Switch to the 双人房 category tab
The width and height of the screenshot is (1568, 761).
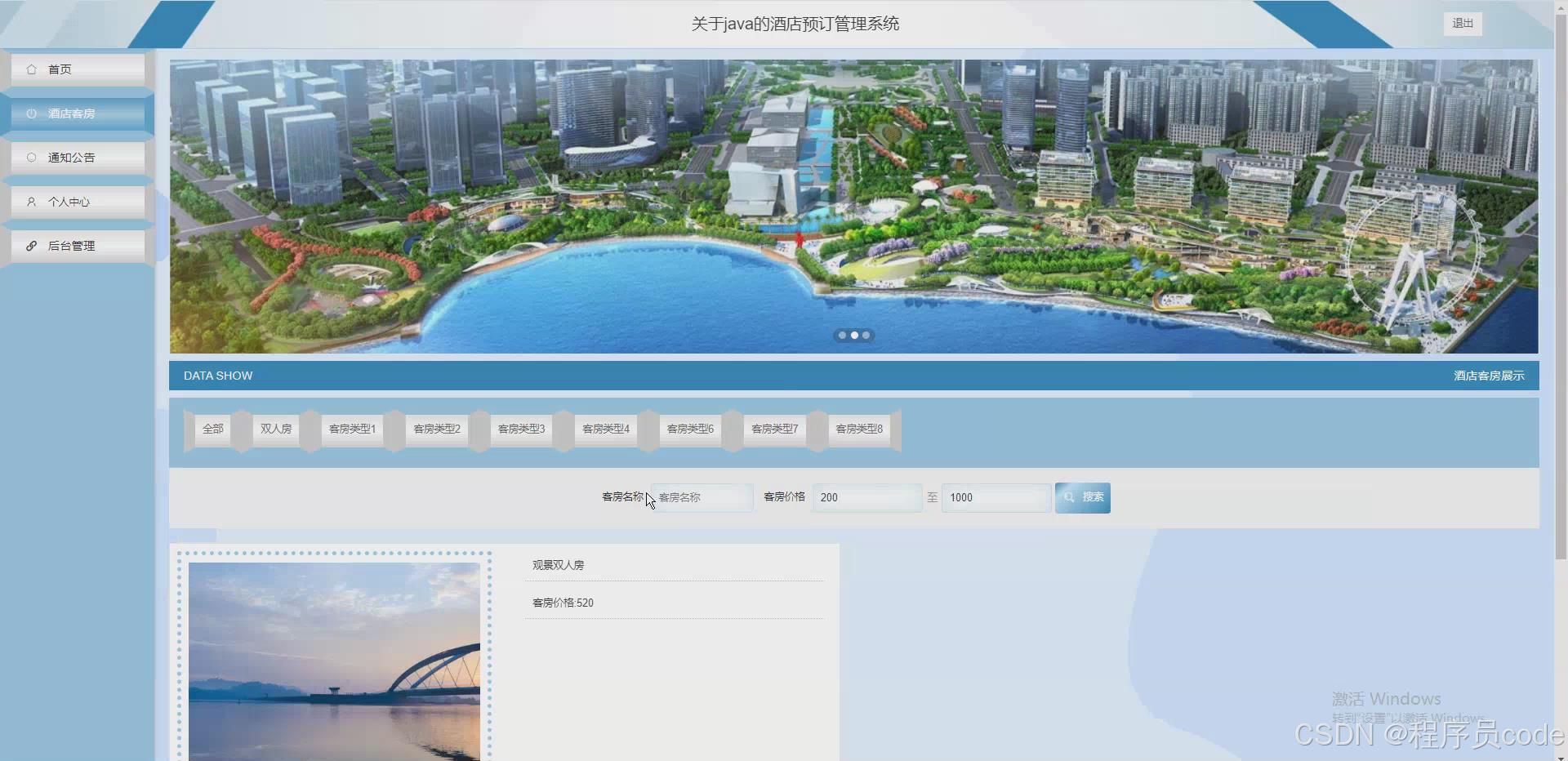(x=275, y=429)
